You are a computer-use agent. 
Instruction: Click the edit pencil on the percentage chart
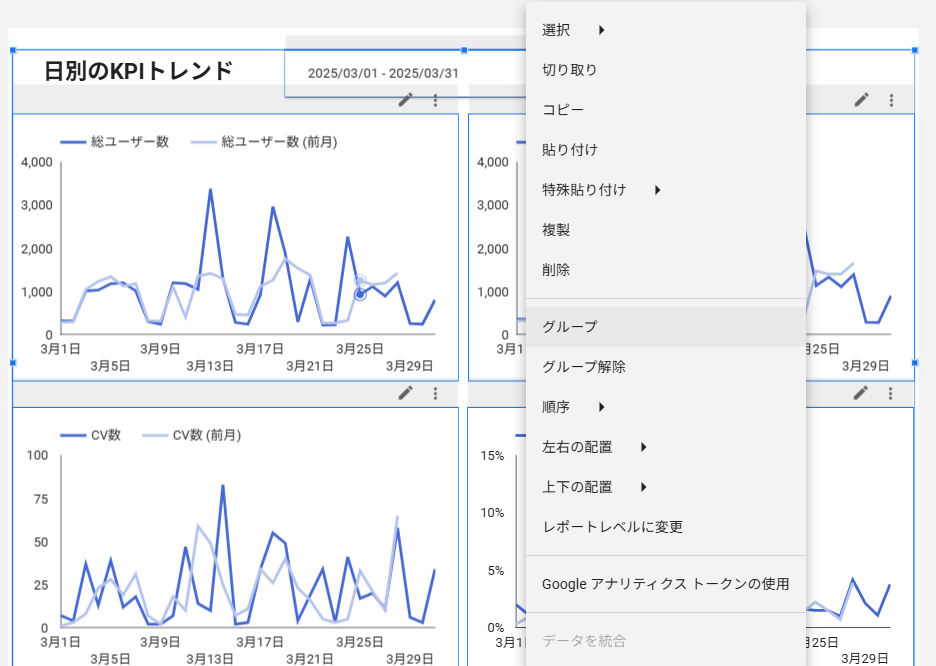tap(861, 393)
